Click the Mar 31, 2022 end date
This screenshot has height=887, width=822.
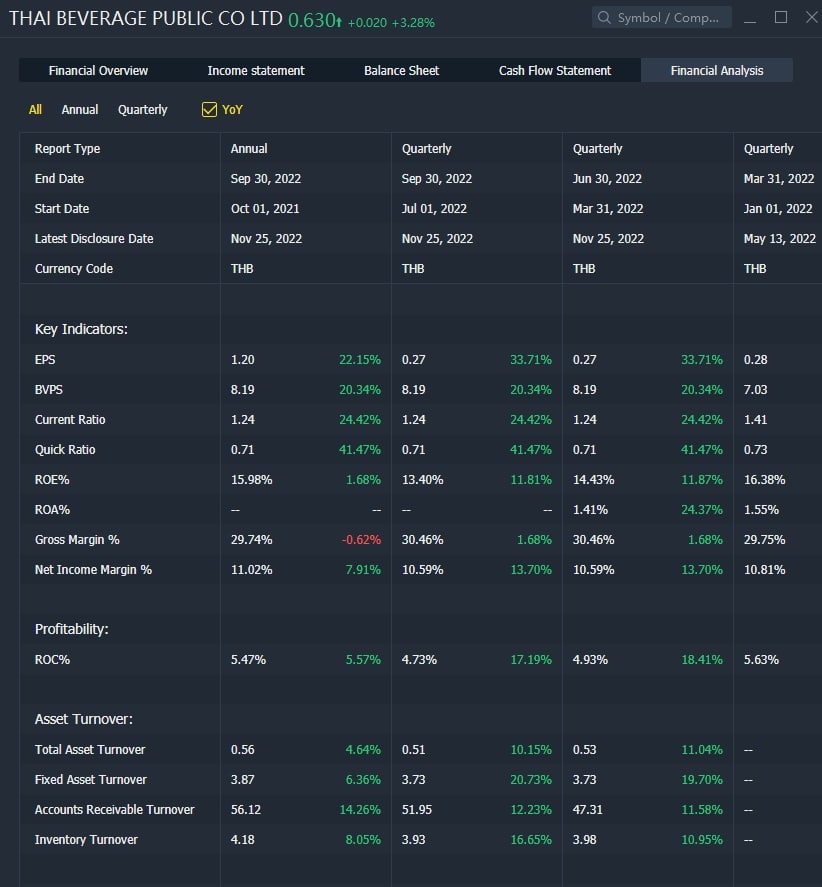click(778, 179)
